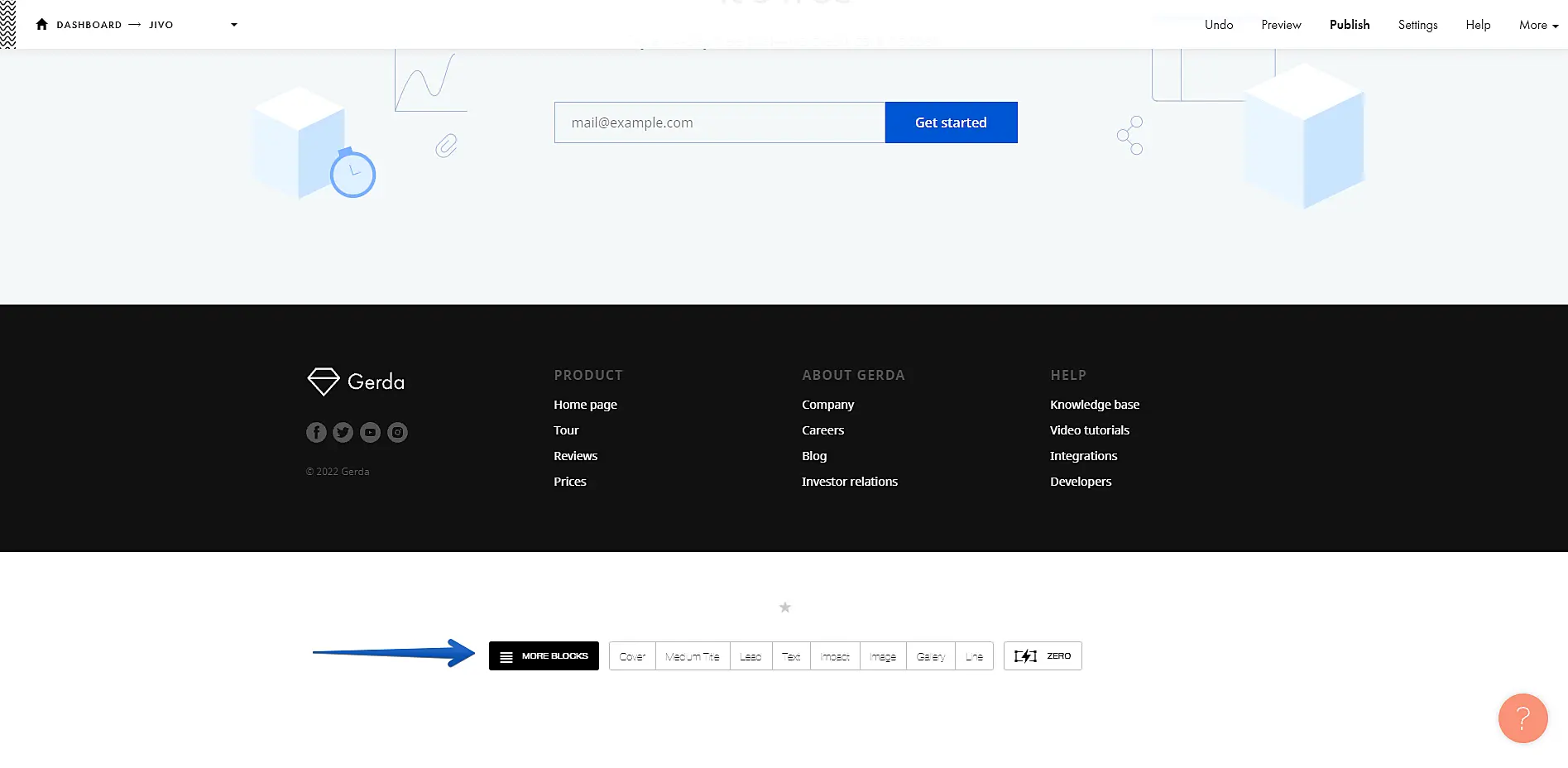Go to Dashboard in the breadcrumb
Screen dimensions: 1568x768
pyautogui.click(x=89, y=25)
